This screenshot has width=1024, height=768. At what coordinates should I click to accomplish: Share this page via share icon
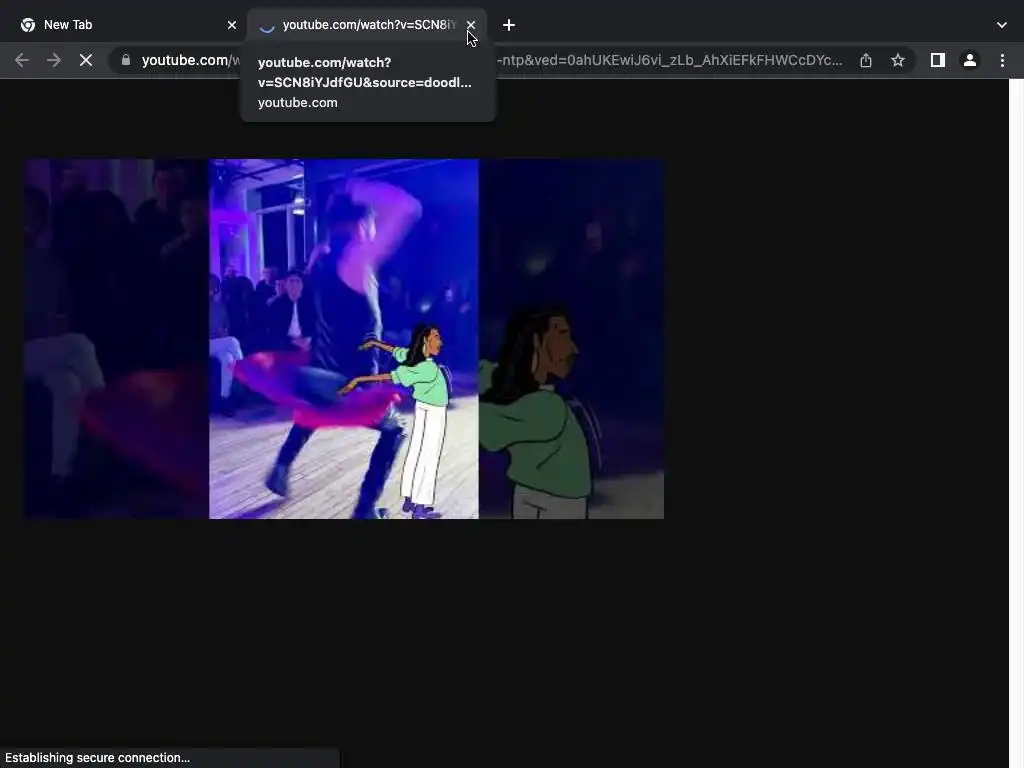[x=866, y=60]
